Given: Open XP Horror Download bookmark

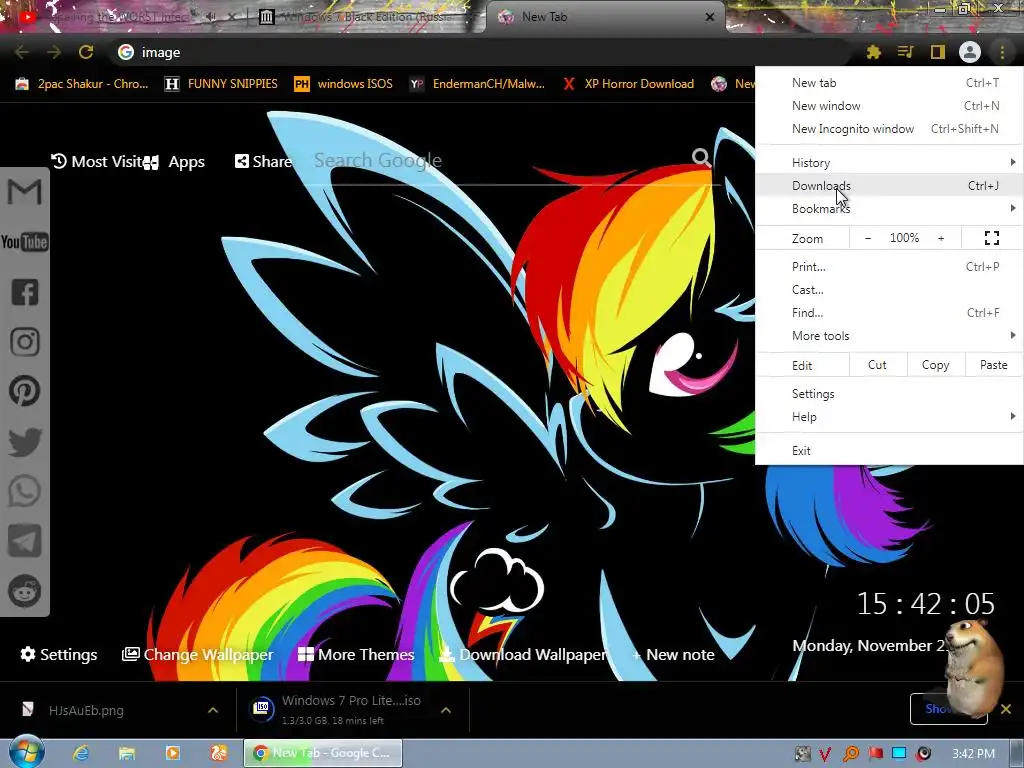Looking at the screenshot, I should click(x=628, y=84).
